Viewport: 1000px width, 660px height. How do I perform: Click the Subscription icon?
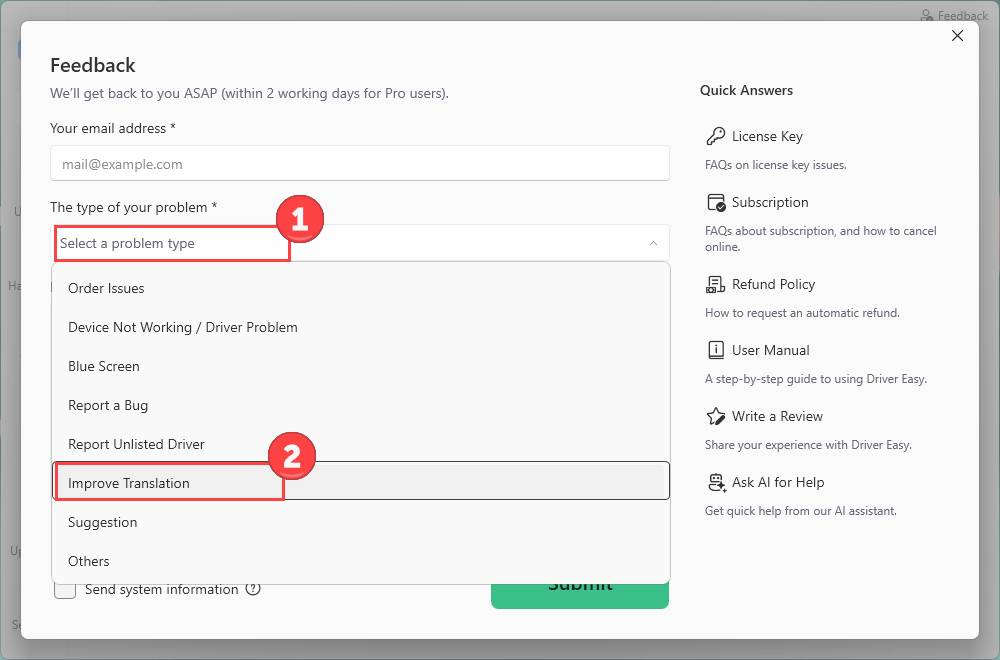715,203
